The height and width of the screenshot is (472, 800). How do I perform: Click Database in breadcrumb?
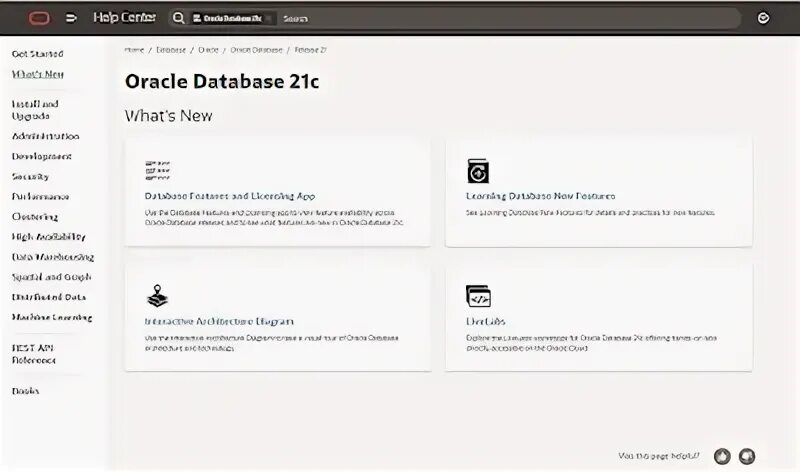tap(171, 50)
